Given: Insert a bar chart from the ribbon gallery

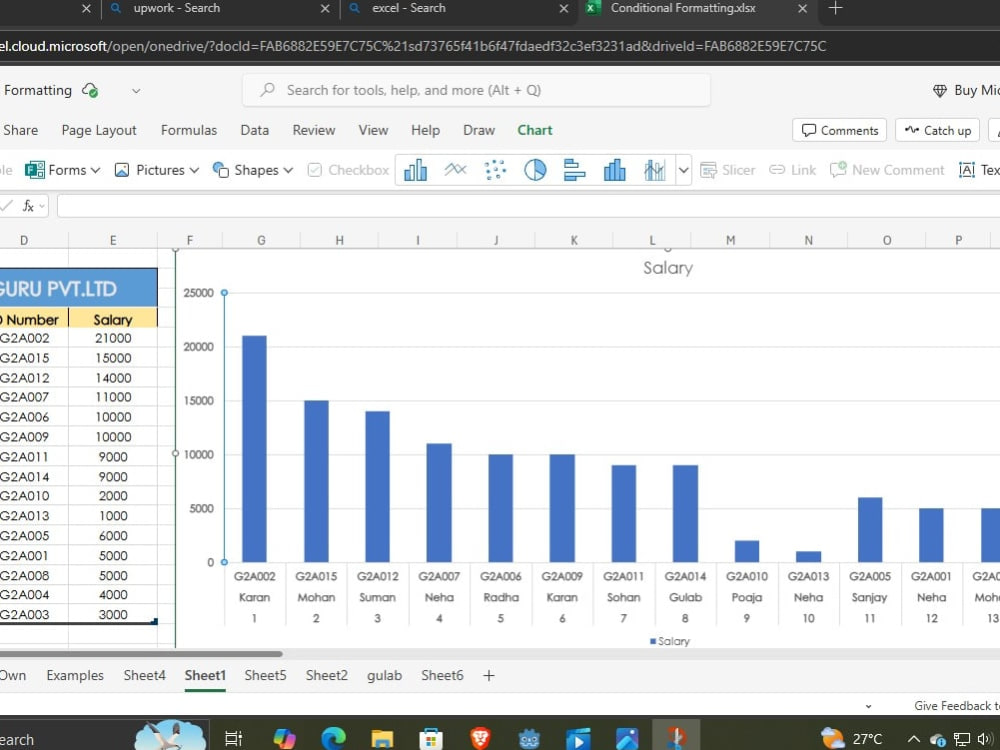Looking at the screenshot, I should (575, 170).
